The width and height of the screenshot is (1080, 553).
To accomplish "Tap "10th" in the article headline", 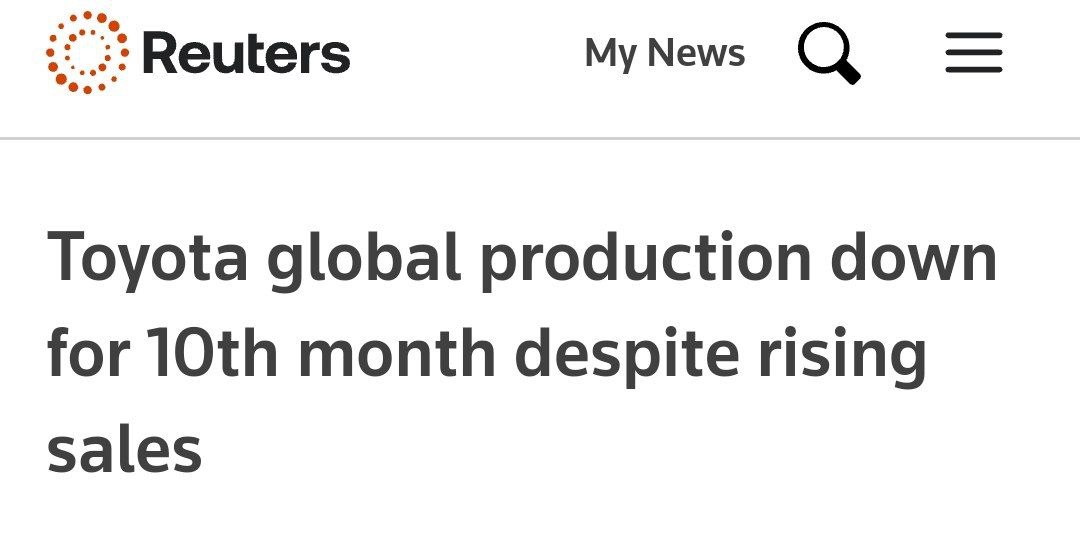I will tap(213, 355).
